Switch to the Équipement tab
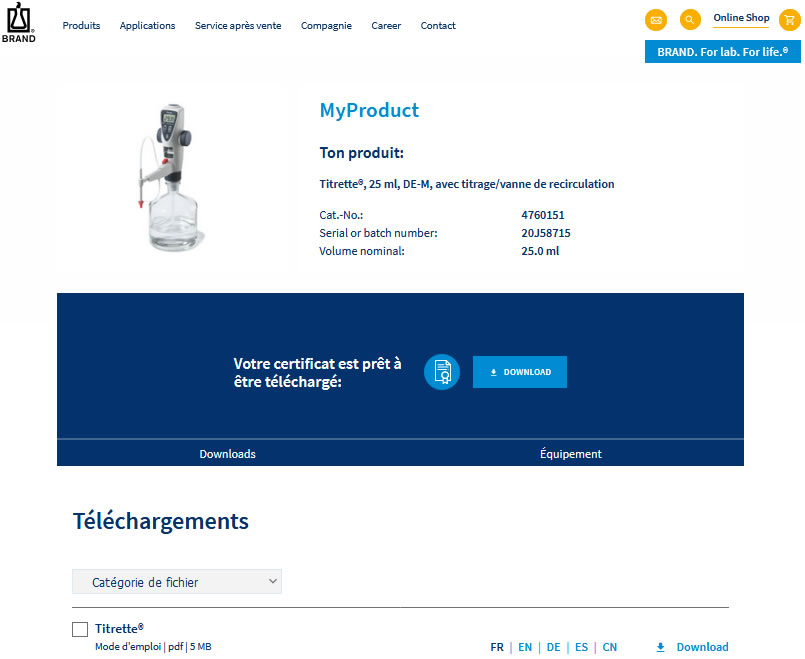Image resolution: width=805 pixels, height=659 pixels. point(570,454)
